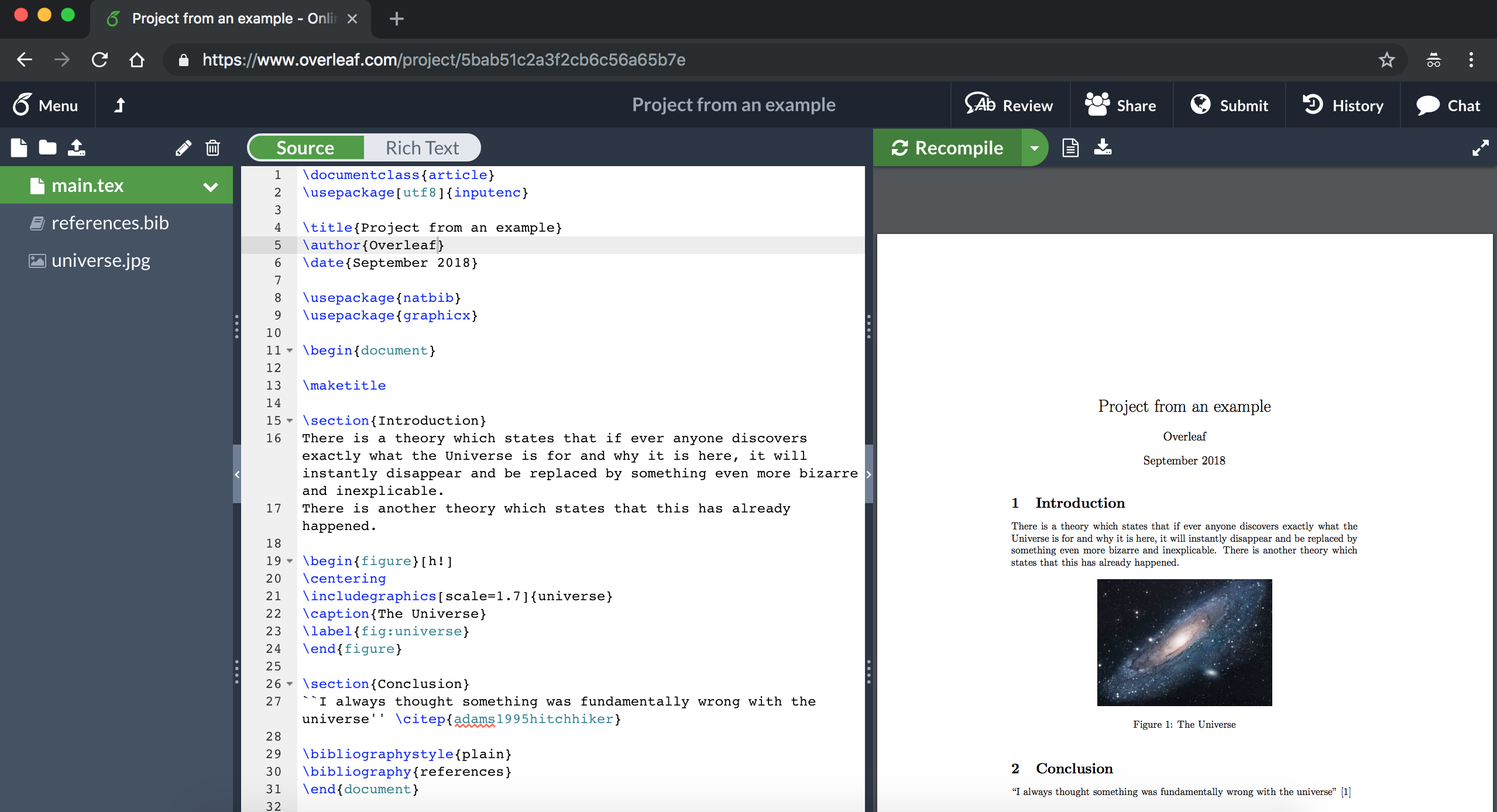Open the download compiled PDF icon
The image size is (1497, 812).
click(1101, 147)
